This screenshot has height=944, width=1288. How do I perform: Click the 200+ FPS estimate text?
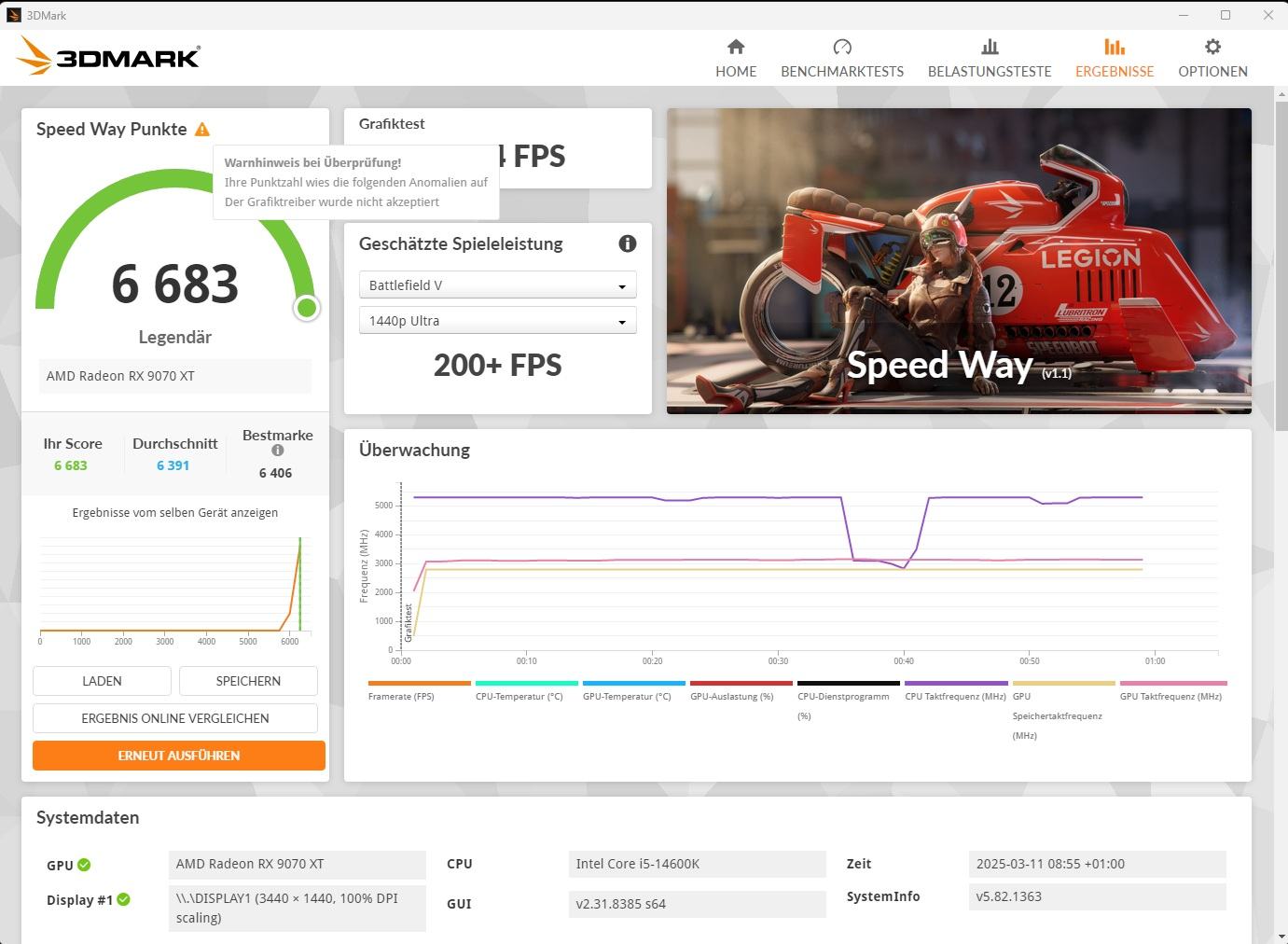[x=498, y=365]
